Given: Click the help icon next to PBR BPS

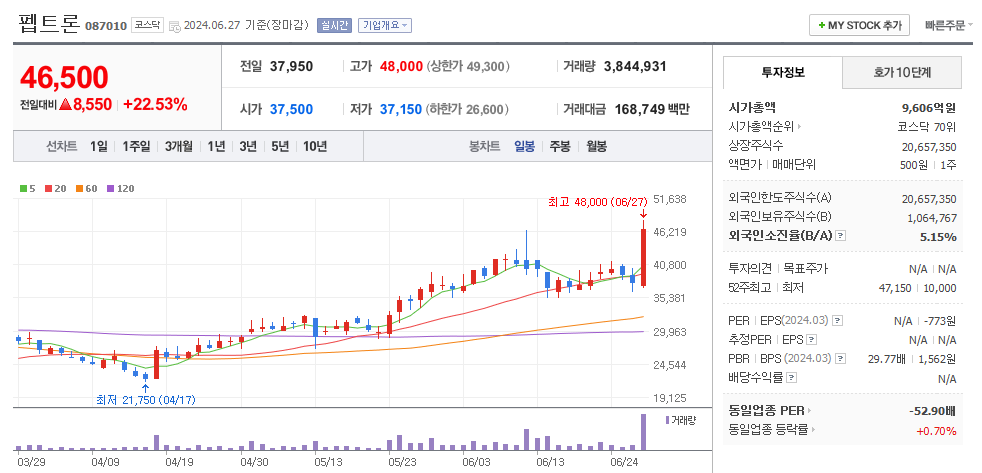Looking at the screenshot, I should (841, 359).
